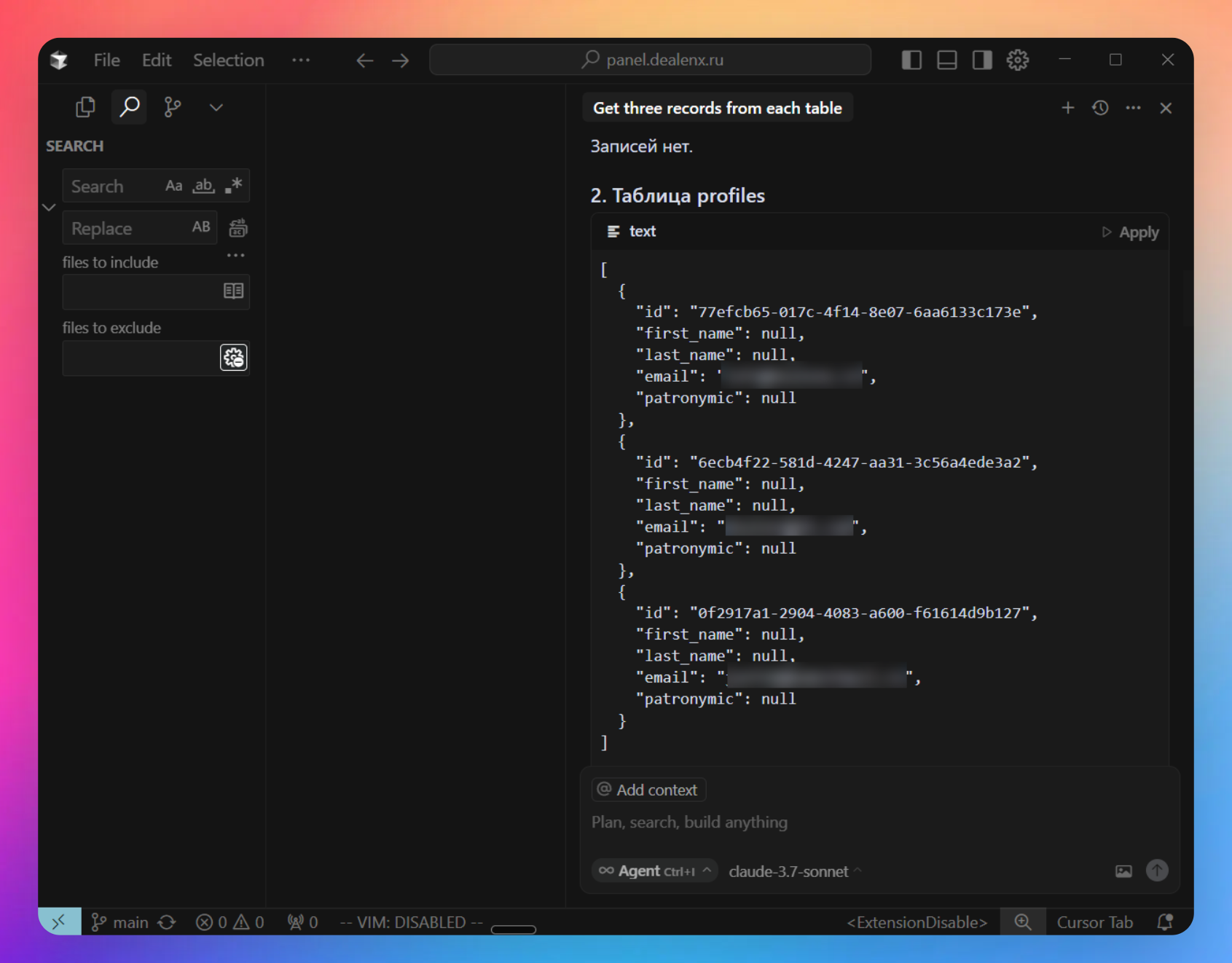Toggle Match Whole Word option

[x=204, y=186]
